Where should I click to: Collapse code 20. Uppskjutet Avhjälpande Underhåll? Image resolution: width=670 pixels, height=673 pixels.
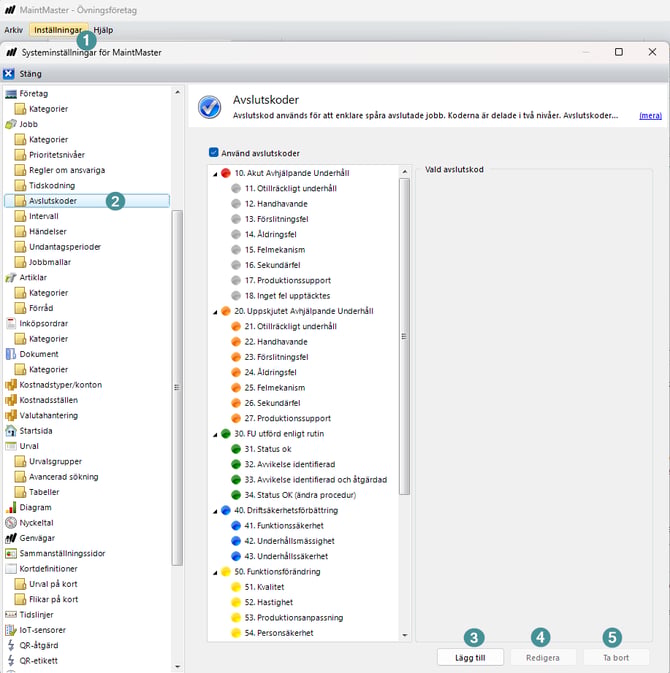(x=215, y=312)
